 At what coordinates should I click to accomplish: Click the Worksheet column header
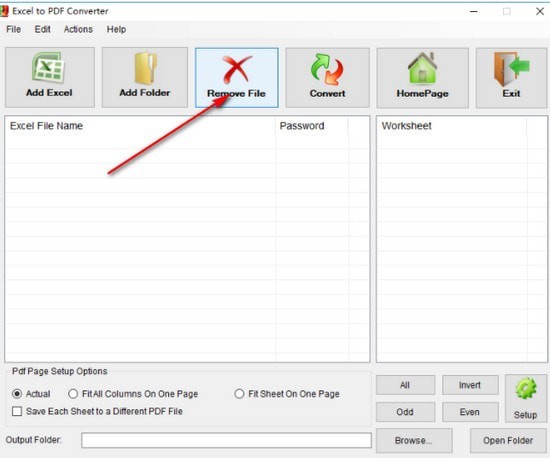tap(452, 126)
